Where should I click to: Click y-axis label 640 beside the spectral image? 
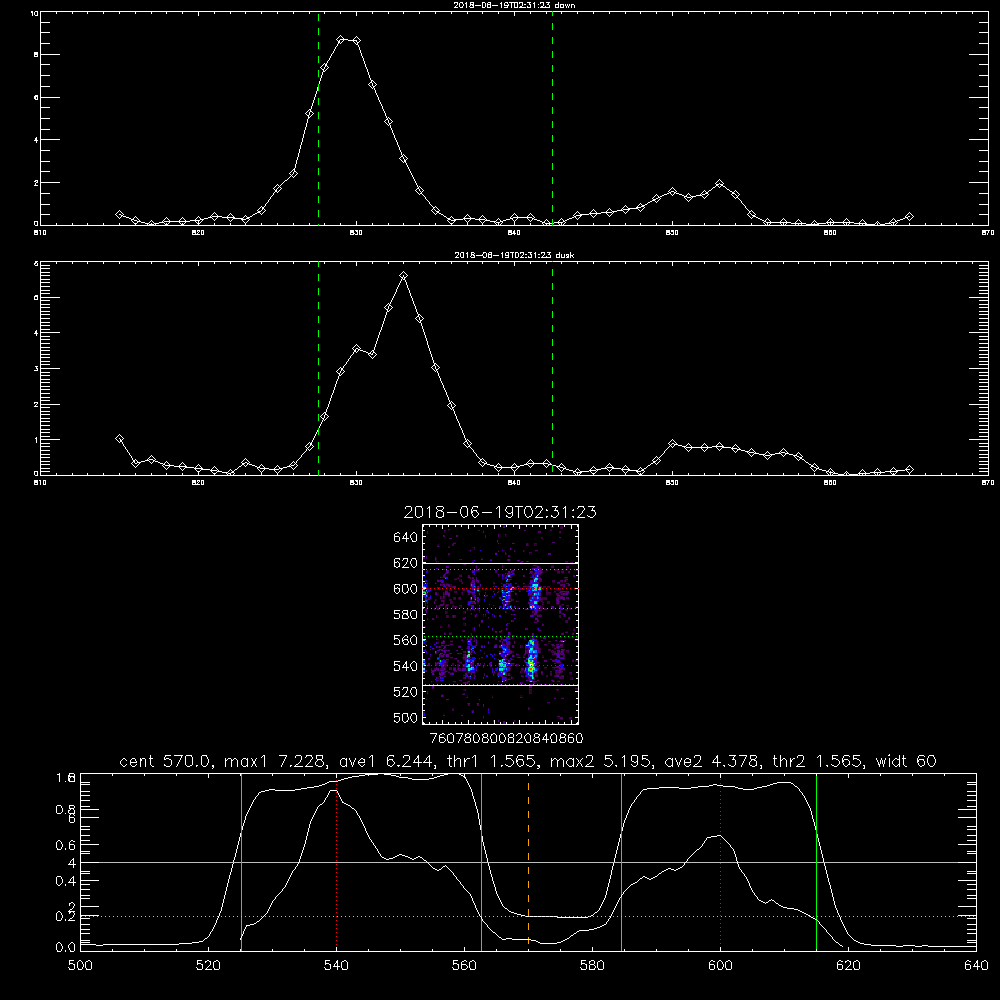406,537
